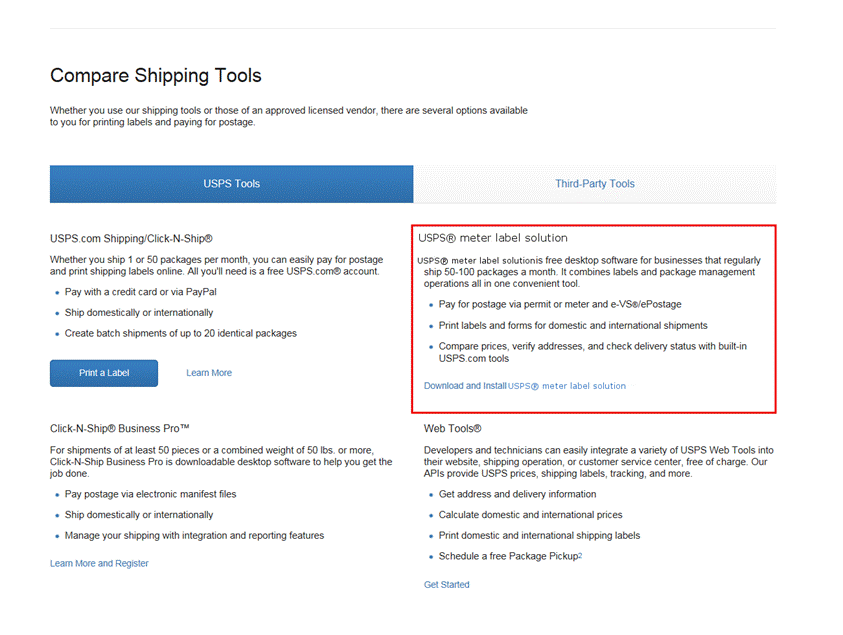Select the USPS.com Shipping/Click-N-Ship heading

131,239
